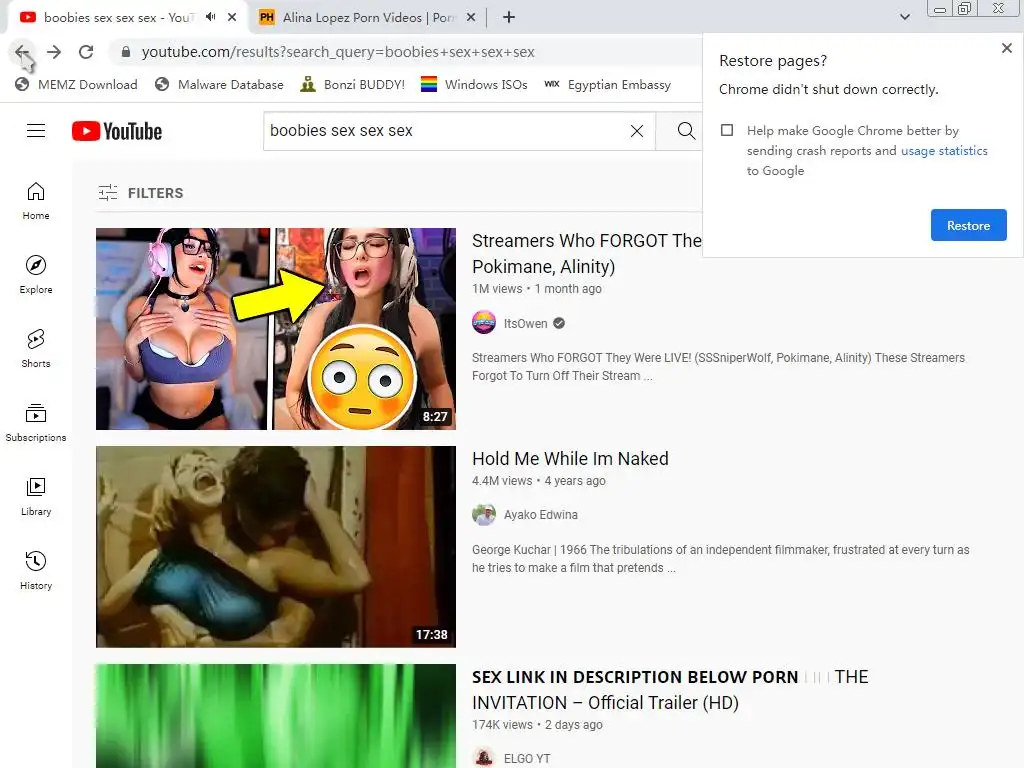Viewport: 1024px width, 768px height.
Task: Open the YouTube hamburger guide menu
Action: (36, 131)
